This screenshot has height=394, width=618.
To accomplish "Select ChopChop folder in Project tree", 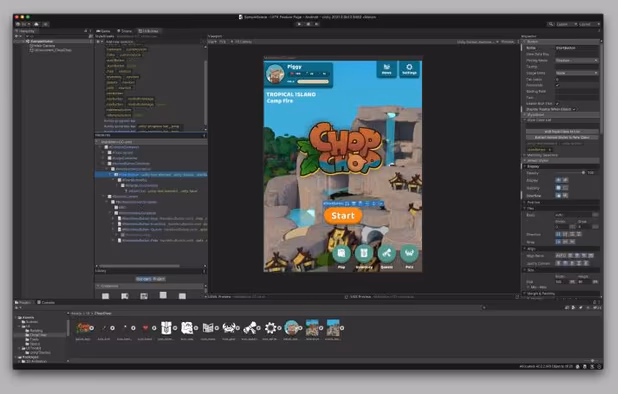I will [x=38, y=335].
